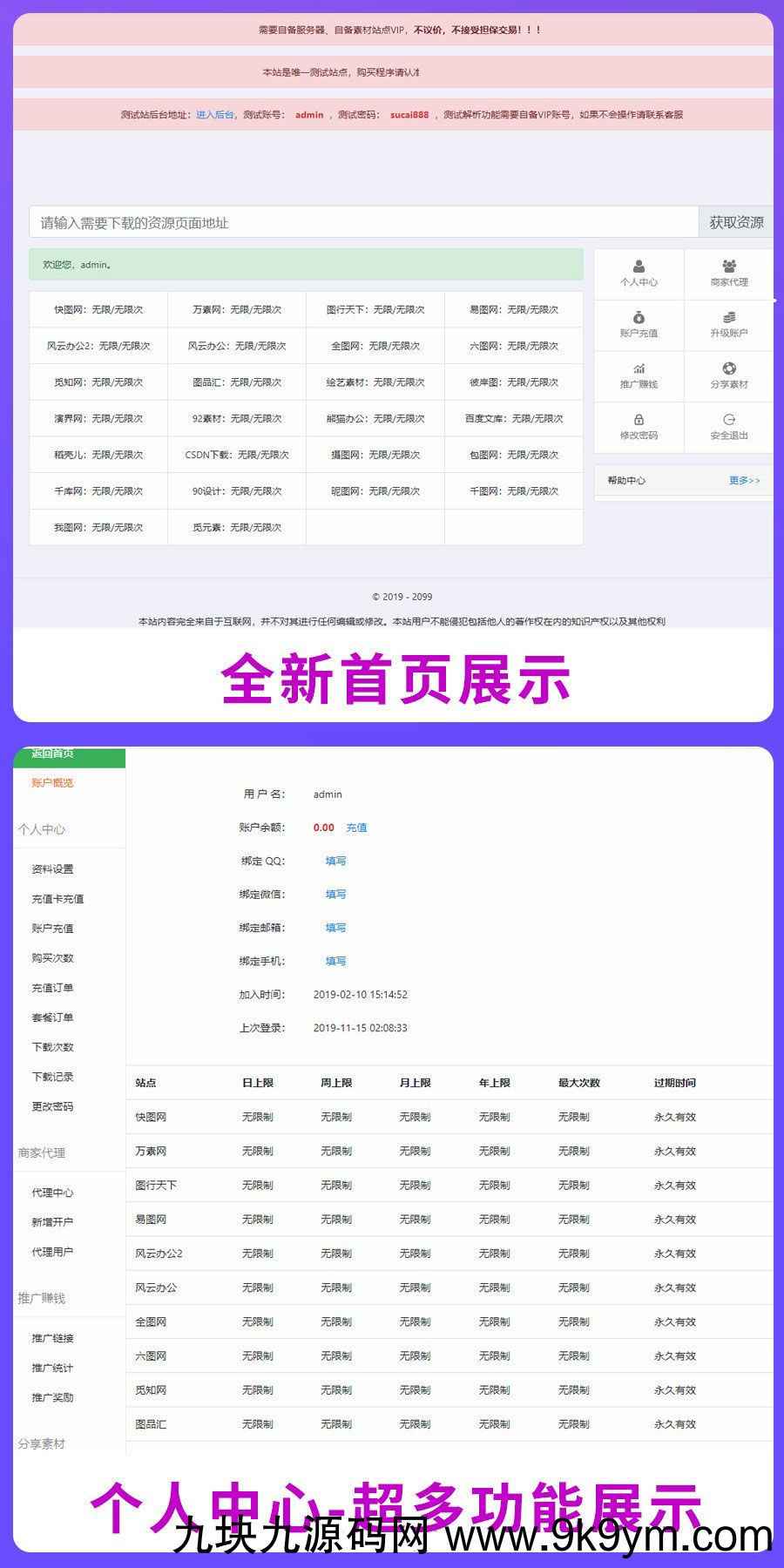Image resolution: width=784 pixels, height=1568 pixels.
Task: Open 代理中心 in sidebar
Action: pyautogui.click(x=52, y=1193)
